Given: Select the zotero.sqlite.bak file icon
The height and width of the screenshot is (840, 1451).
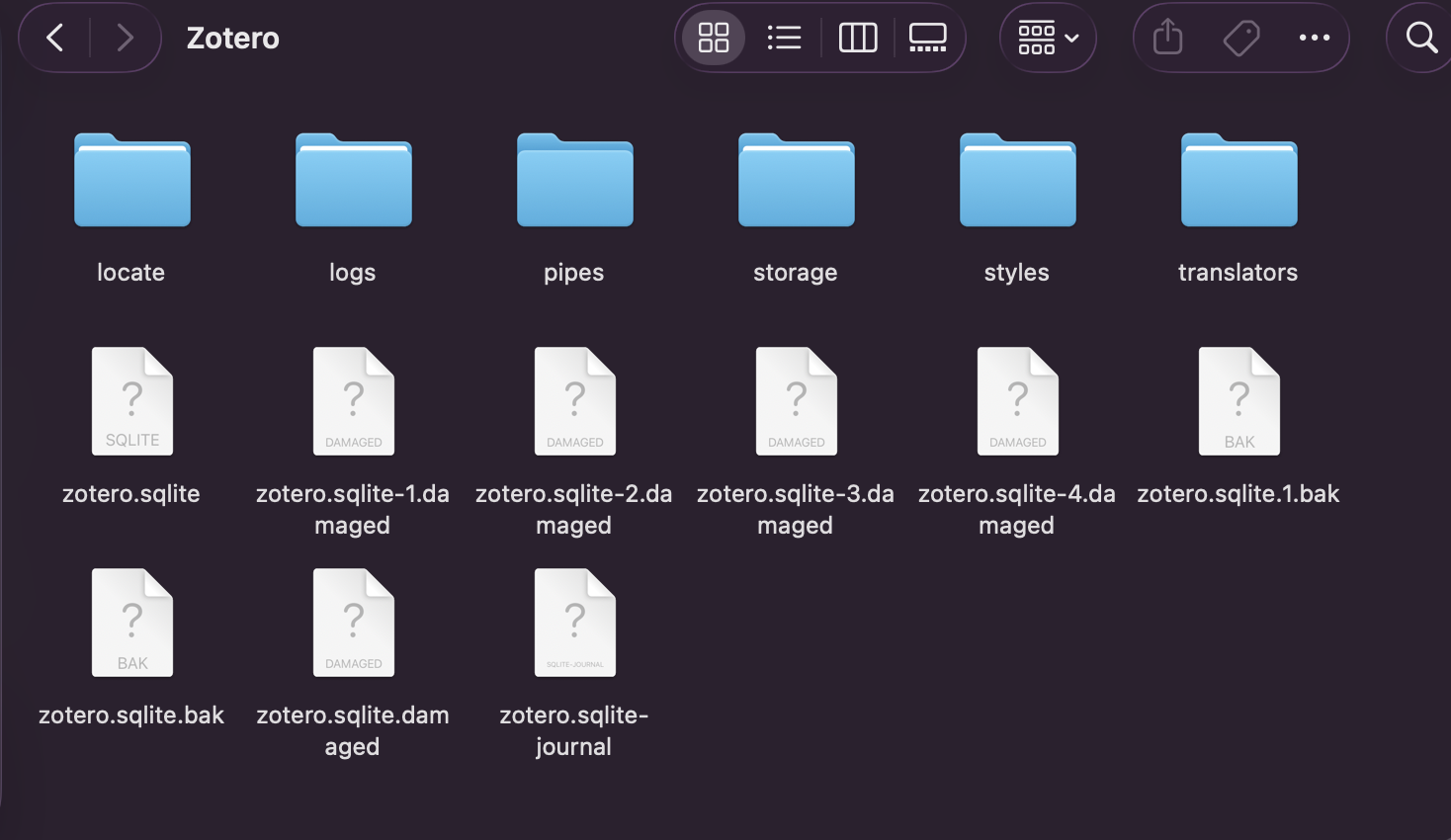Looking at the screenshot, I should 132,623.
